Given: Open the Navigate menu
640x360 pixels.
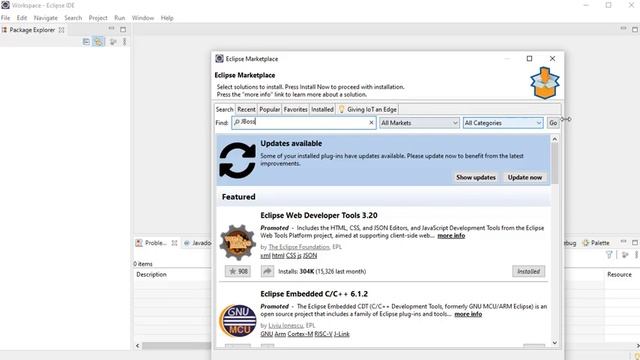Looking at the screenshot, I should click(46, 18).
